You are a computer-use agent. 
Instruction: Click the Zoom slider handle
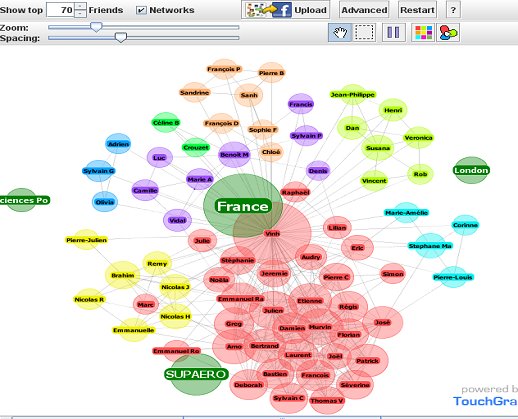pos(96,27)
